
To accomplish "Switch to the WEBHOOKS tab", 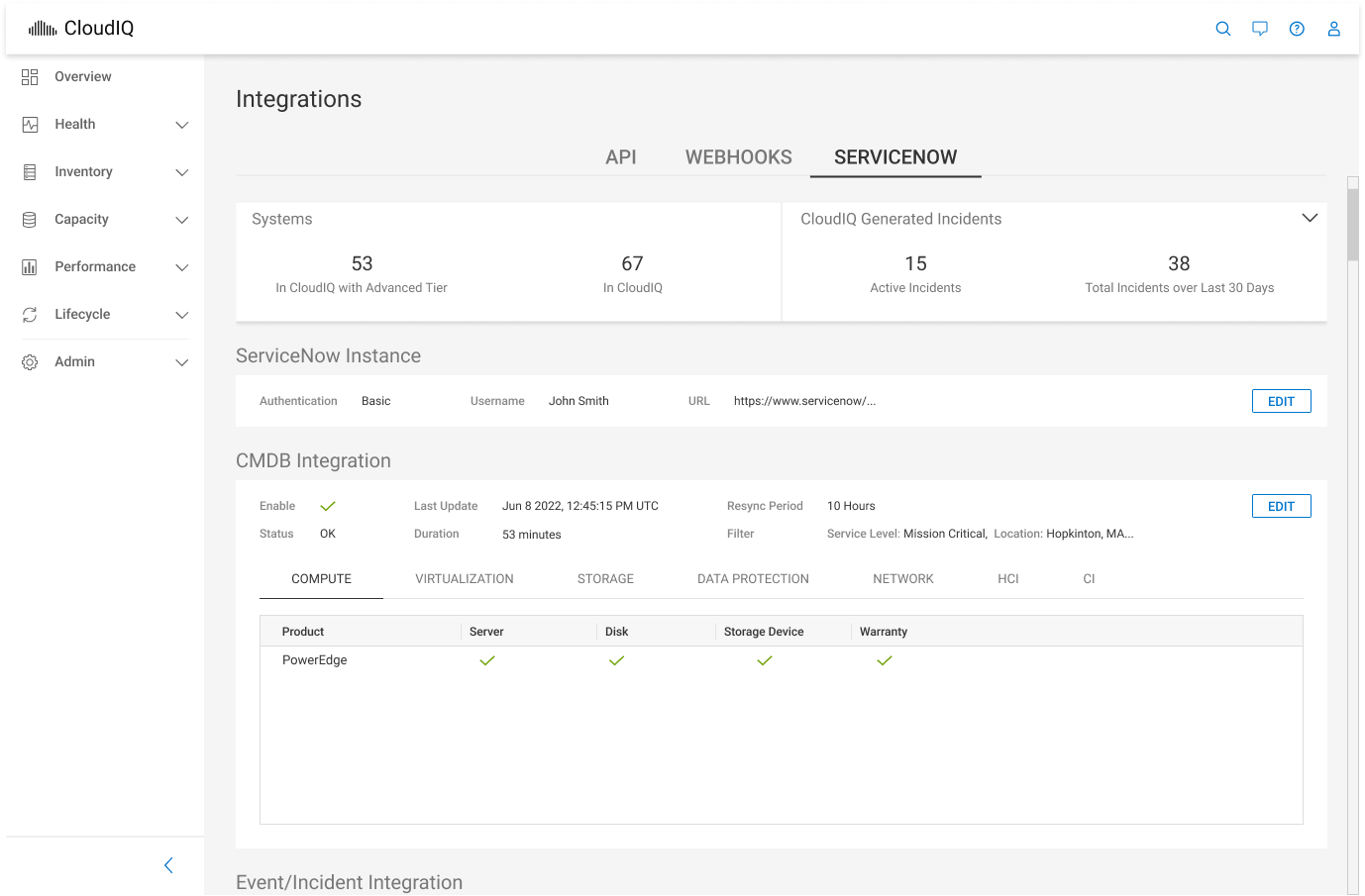I will (x=739, y=157).
